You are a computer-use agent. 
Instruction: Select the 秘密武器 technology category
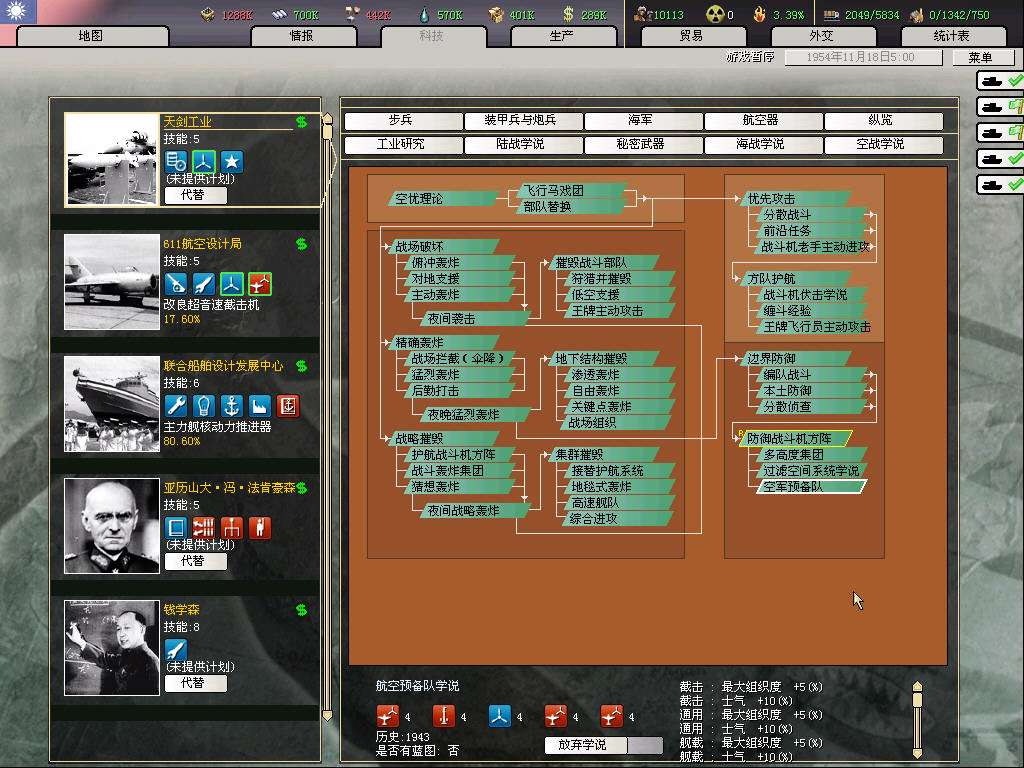(x=640, y=145)
